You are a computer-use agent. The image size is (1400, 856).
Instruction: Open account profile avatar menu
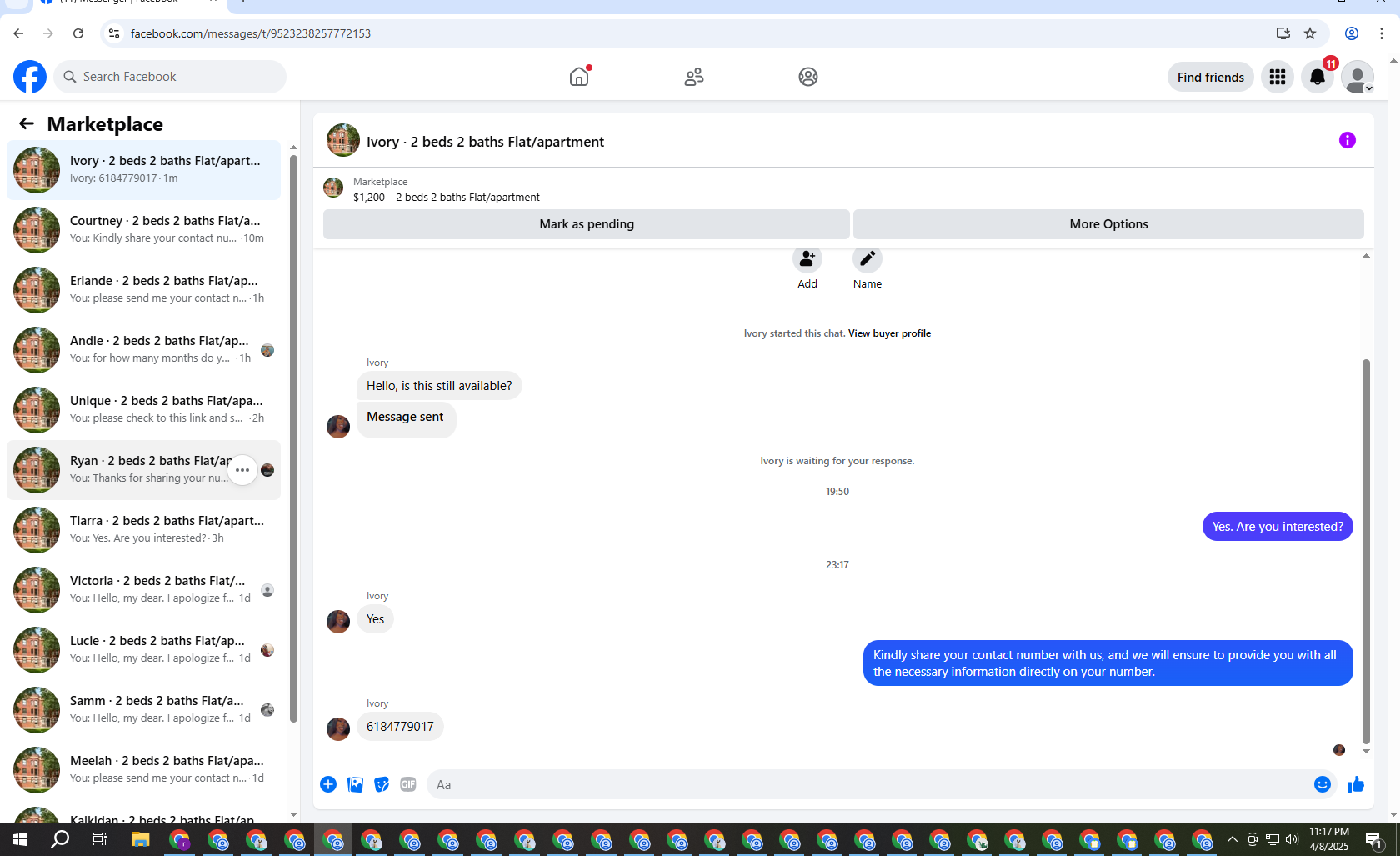(1357, 77)
